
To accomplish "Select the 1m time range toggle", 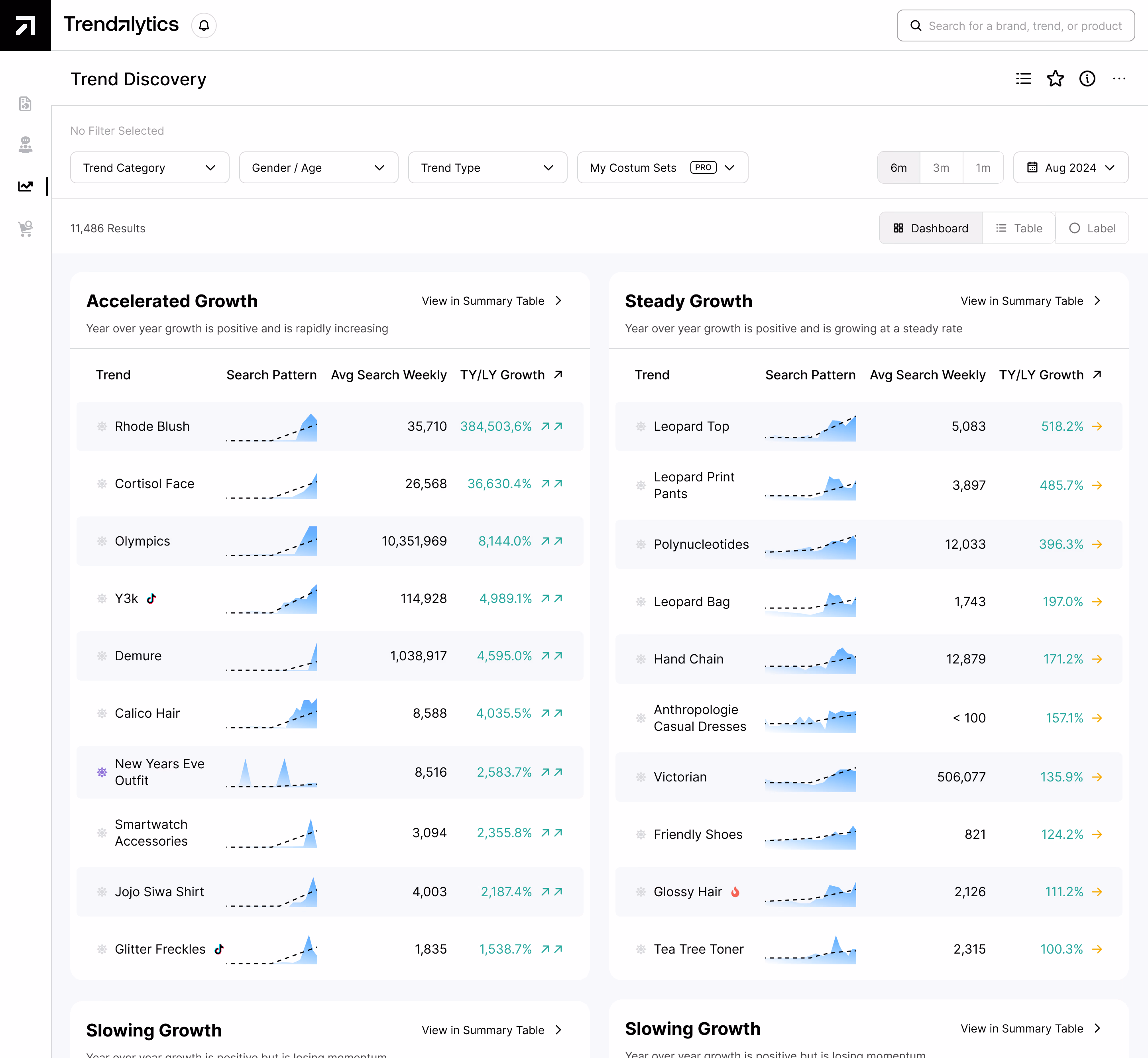I will [x=983, y=168].
